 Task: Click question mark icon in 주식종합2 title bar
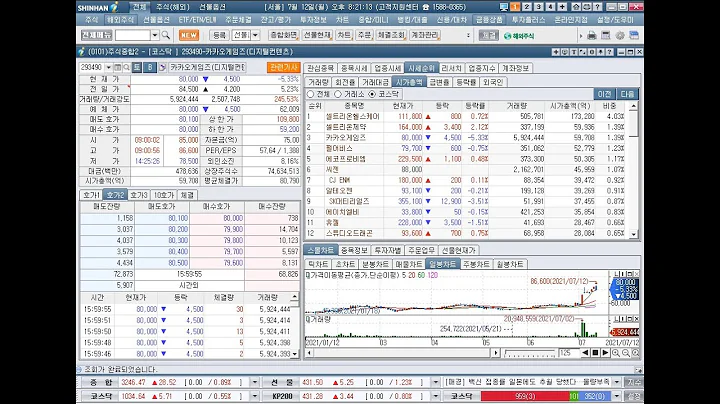(x=609, y=52)
